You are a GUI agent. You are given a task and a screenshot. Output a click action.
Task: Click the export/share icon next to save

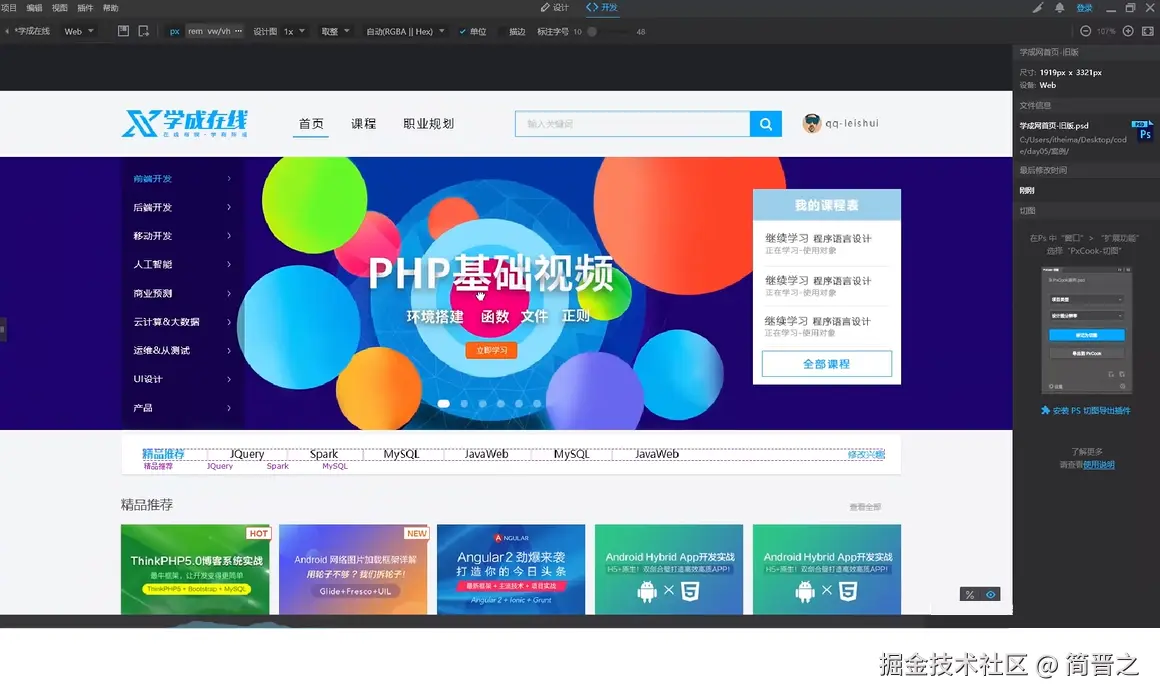point(143,31)
